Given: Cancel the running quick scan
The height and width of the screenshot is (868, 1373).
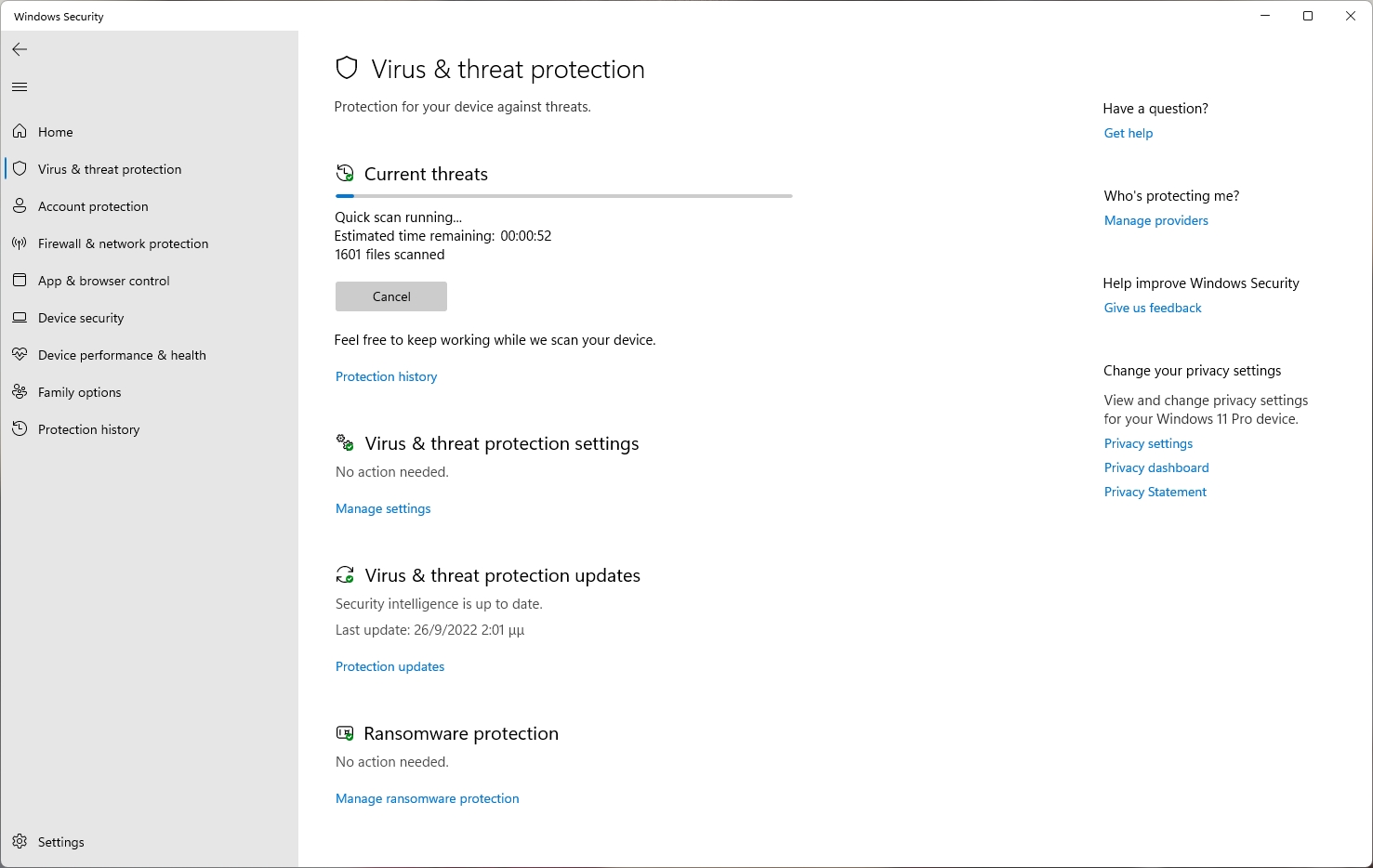Looking at the screenshot, I should 390,296.
